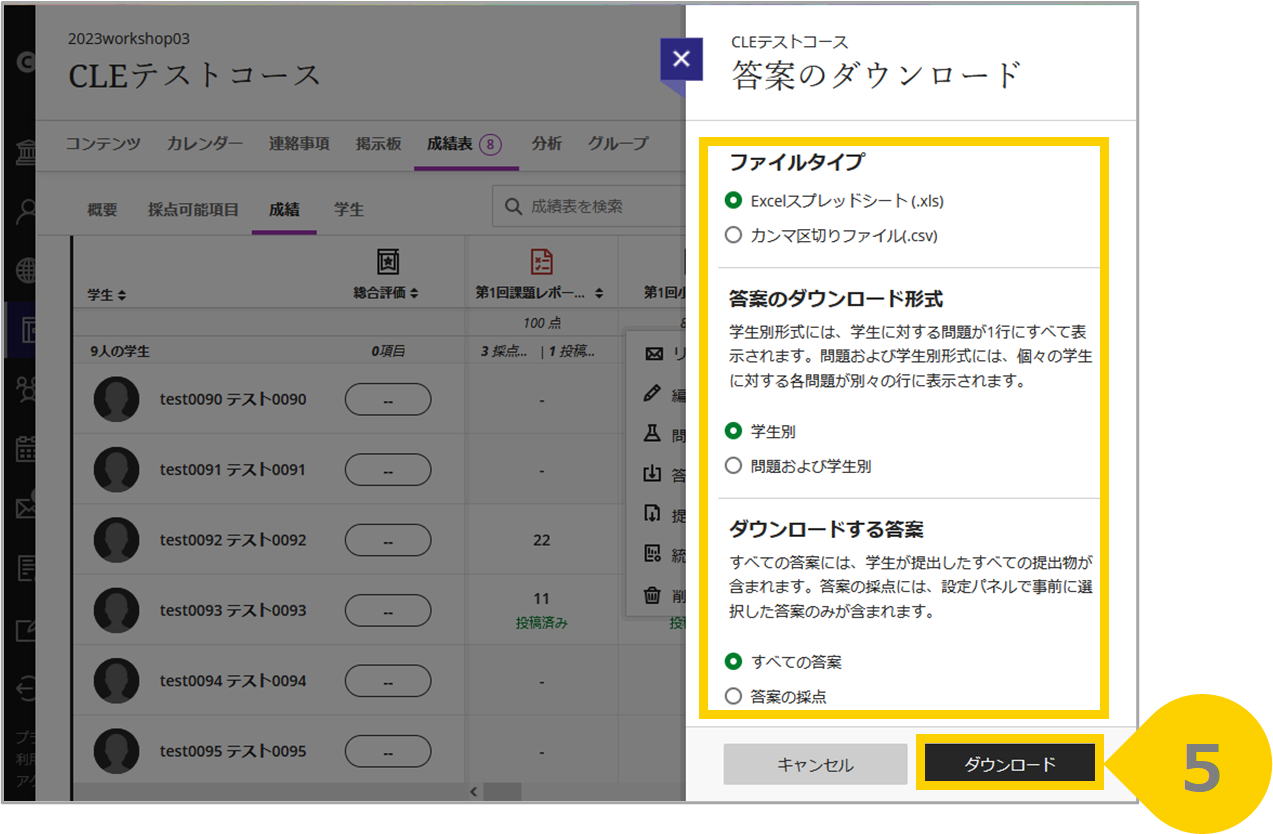This screenshot has width=1273, height=834.
Task: Click the black ダウンロード button
Action: pyautogui.click(x=1010, y=765)
